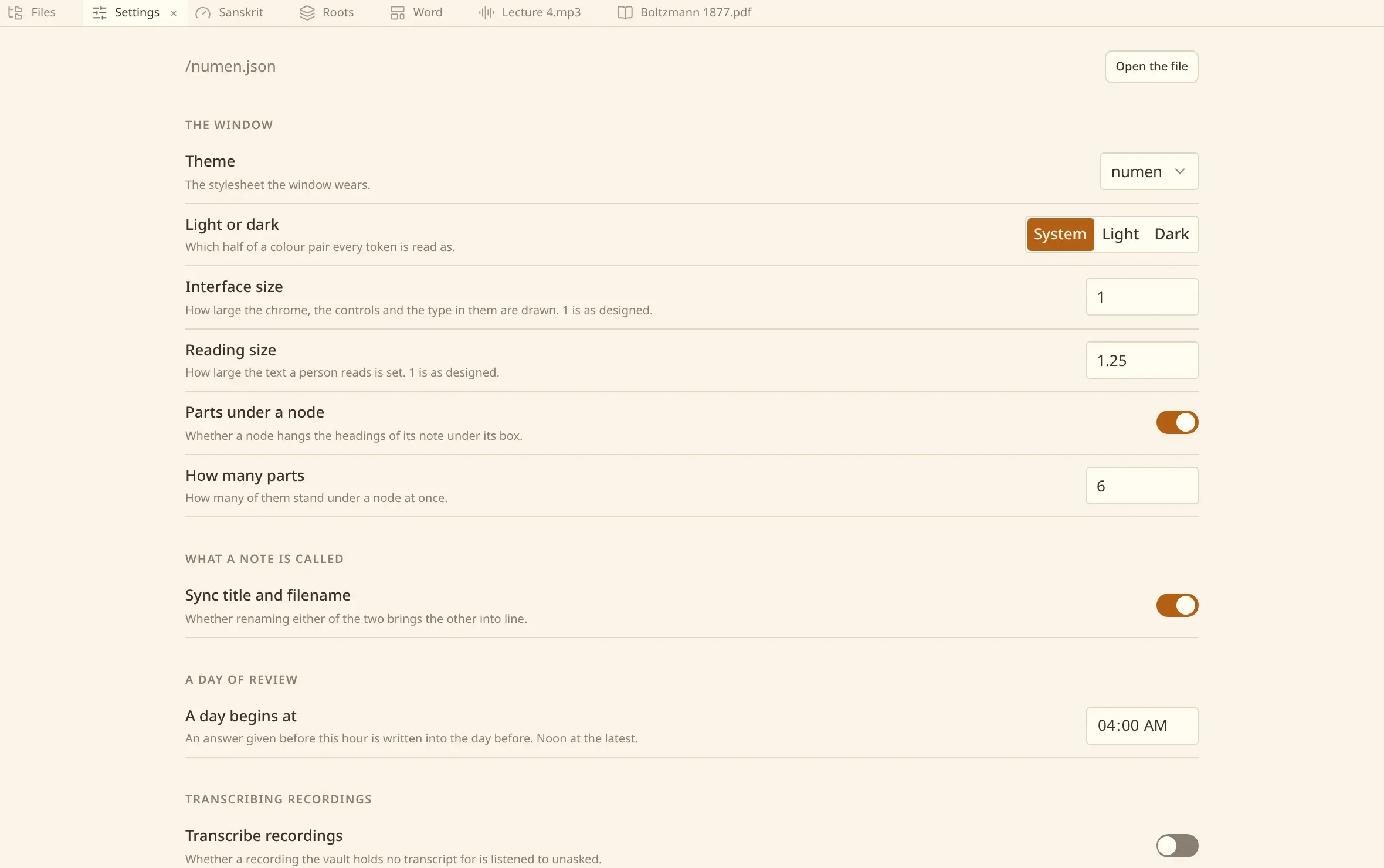Disable Sync title and filename toggle
This screenshot has height=868, width=1384.
point(1177,605)
